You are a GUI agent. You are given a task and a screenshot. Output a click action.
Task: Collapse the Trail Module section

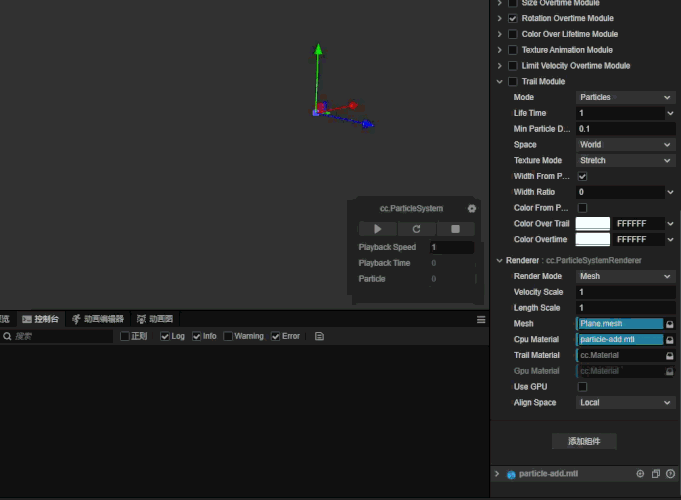[499, 82]
